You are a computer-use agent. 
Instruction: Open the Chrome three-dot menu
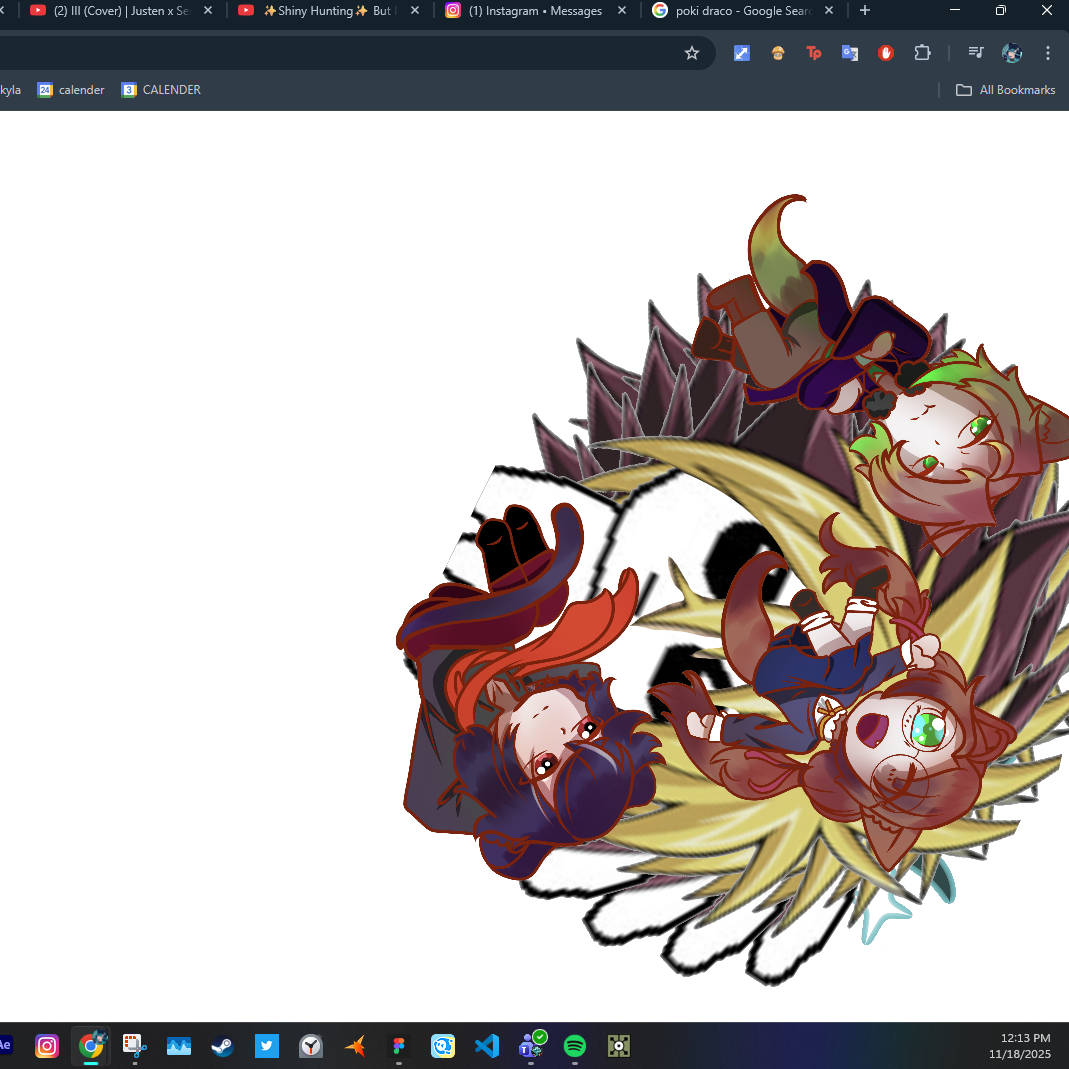point(1047,52)
